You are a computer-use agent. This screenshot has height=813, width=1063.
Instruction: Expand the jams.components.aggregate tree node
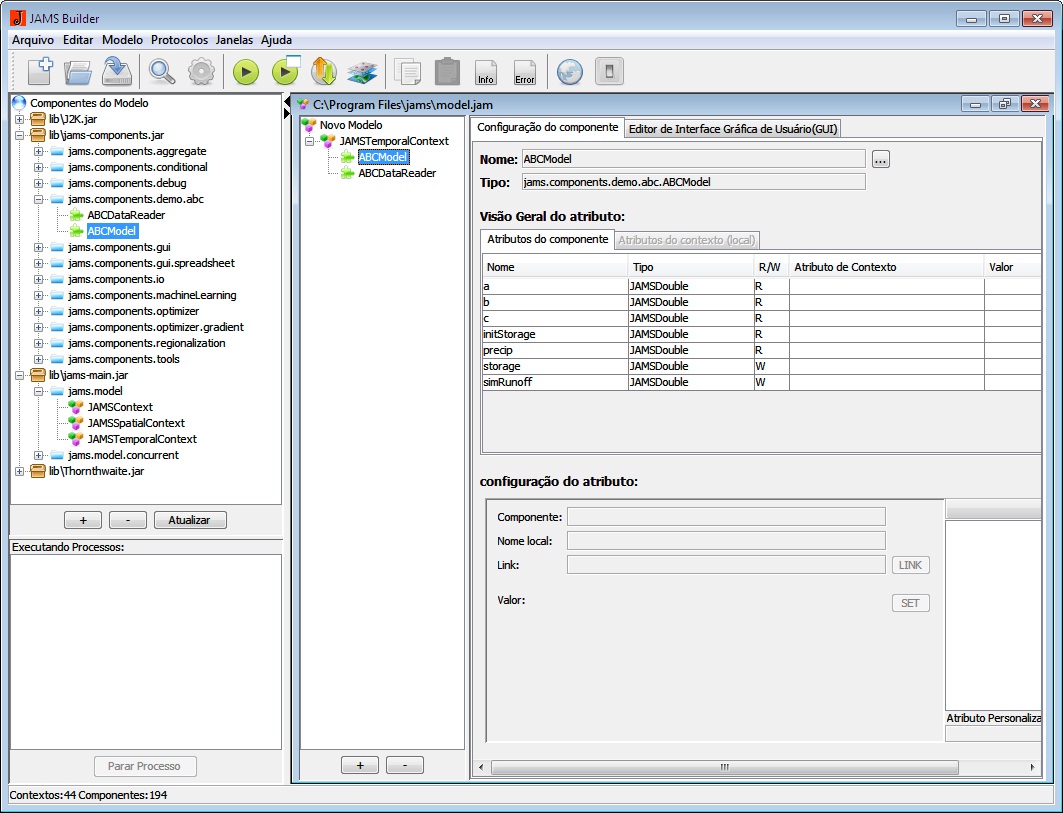38,152
